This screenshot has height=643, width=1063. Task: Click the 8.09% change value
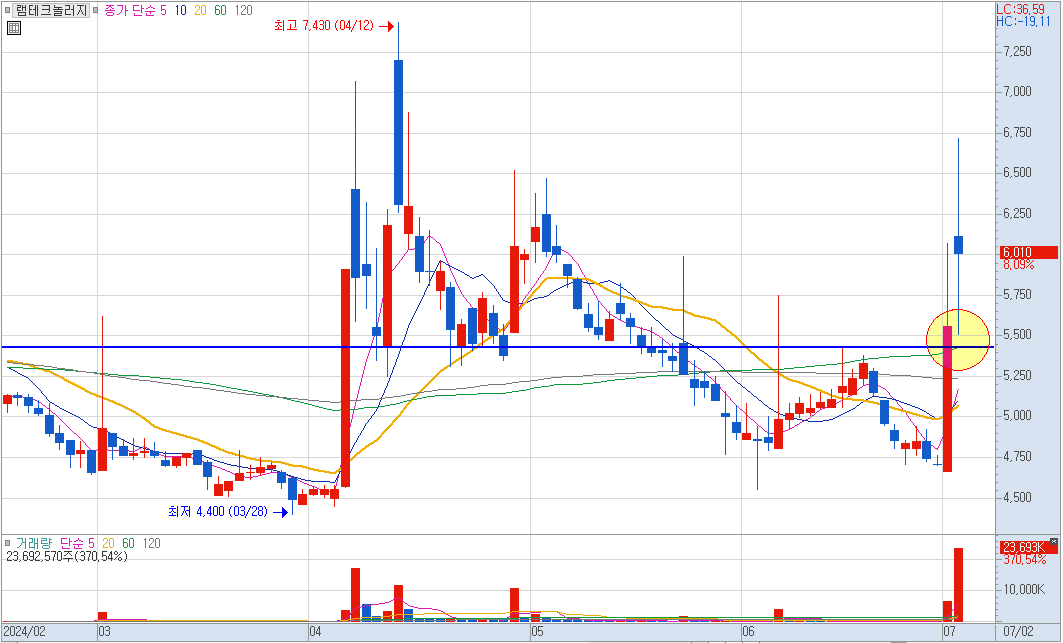point(1019,264)
